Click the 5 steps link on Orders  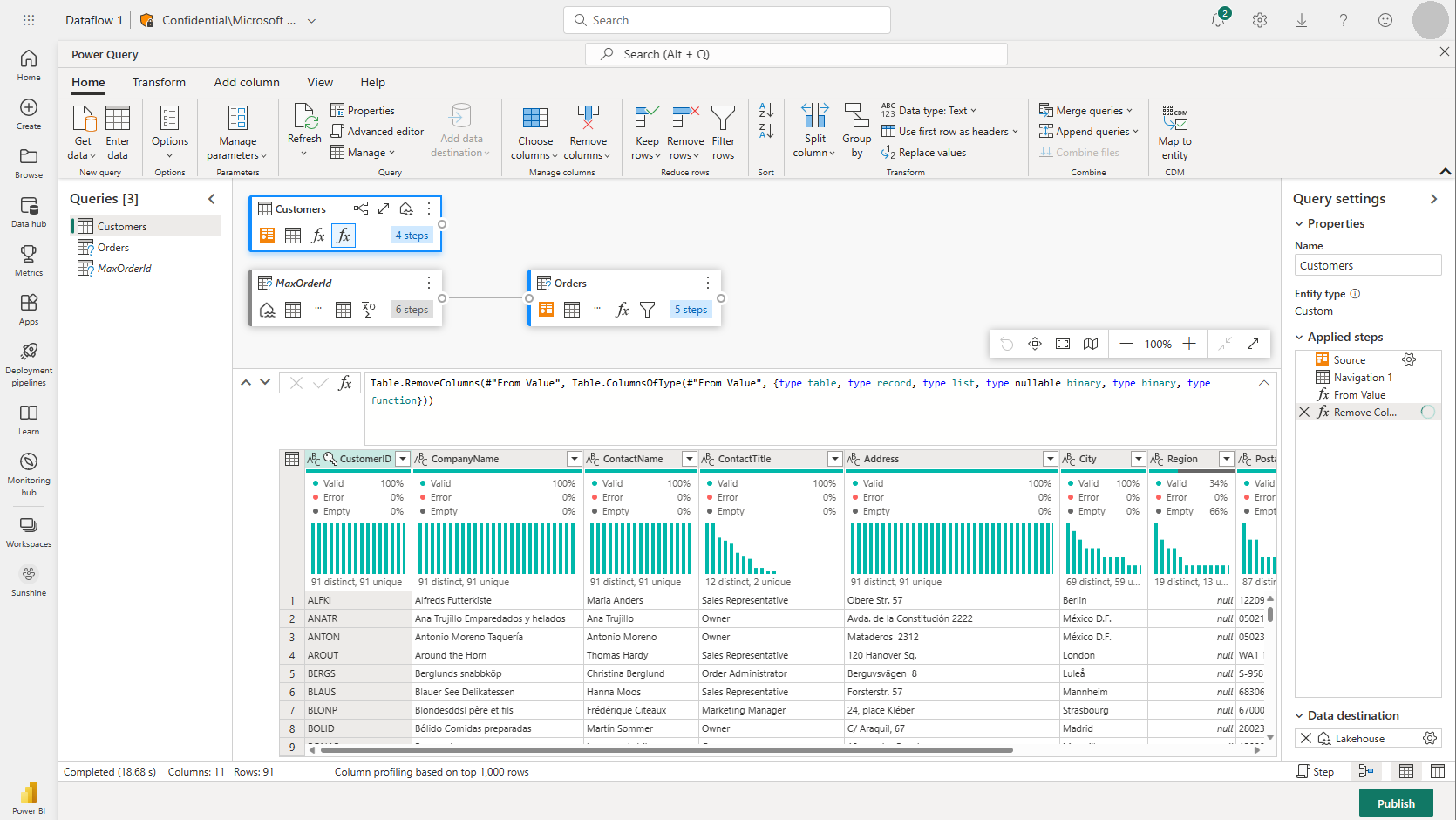691,310
